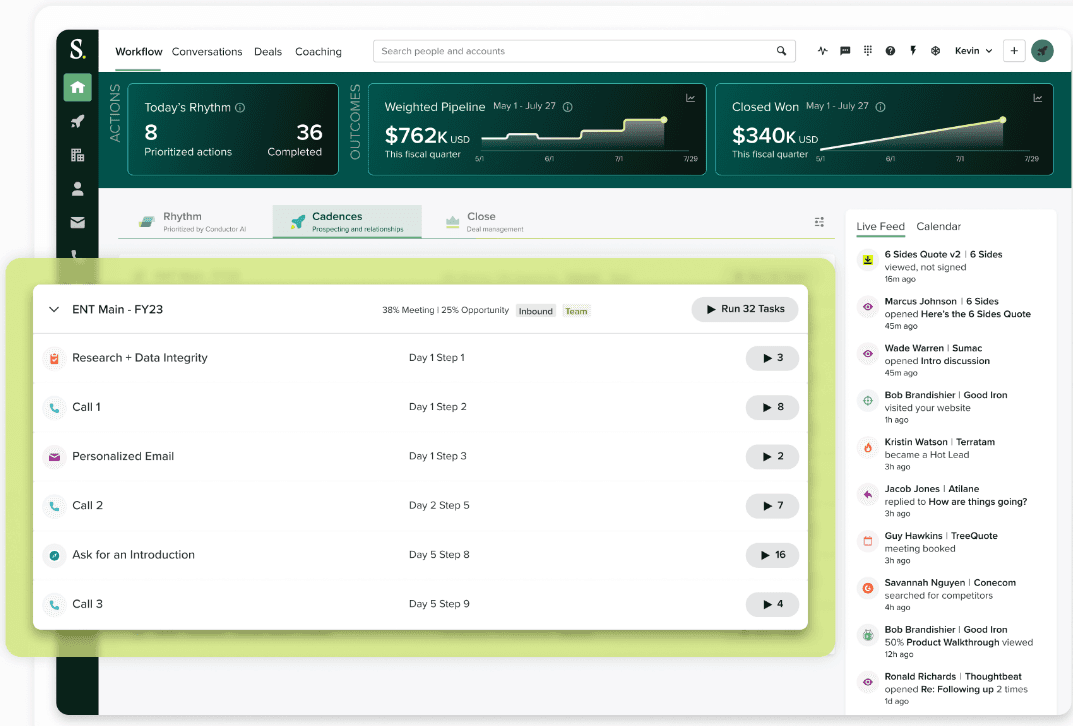Toggle the Inbound filter chip

click(535, 311)
